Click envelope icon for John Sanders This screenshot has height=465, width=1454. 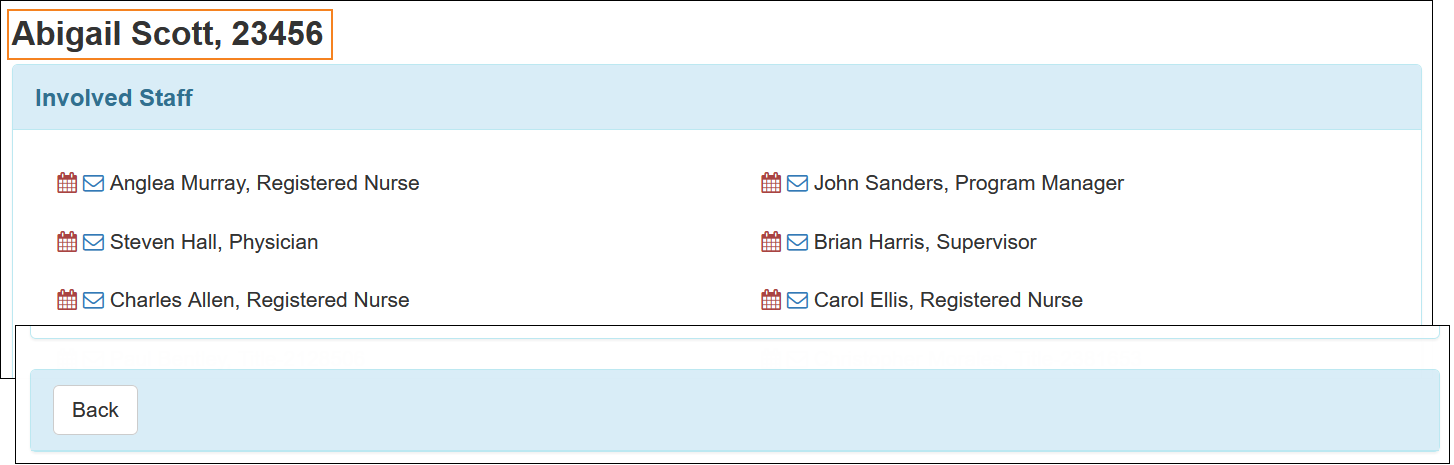[797, 183]
